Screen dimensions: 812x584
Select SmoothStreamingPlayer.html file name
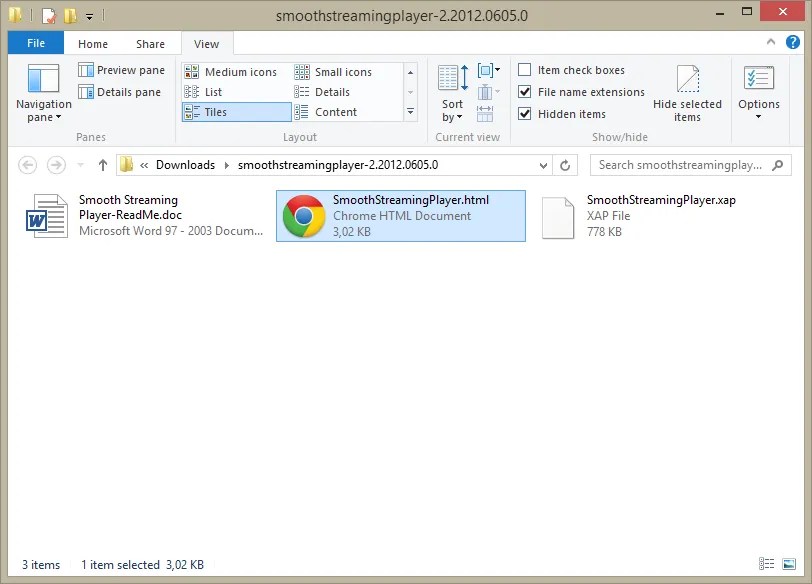411,200
